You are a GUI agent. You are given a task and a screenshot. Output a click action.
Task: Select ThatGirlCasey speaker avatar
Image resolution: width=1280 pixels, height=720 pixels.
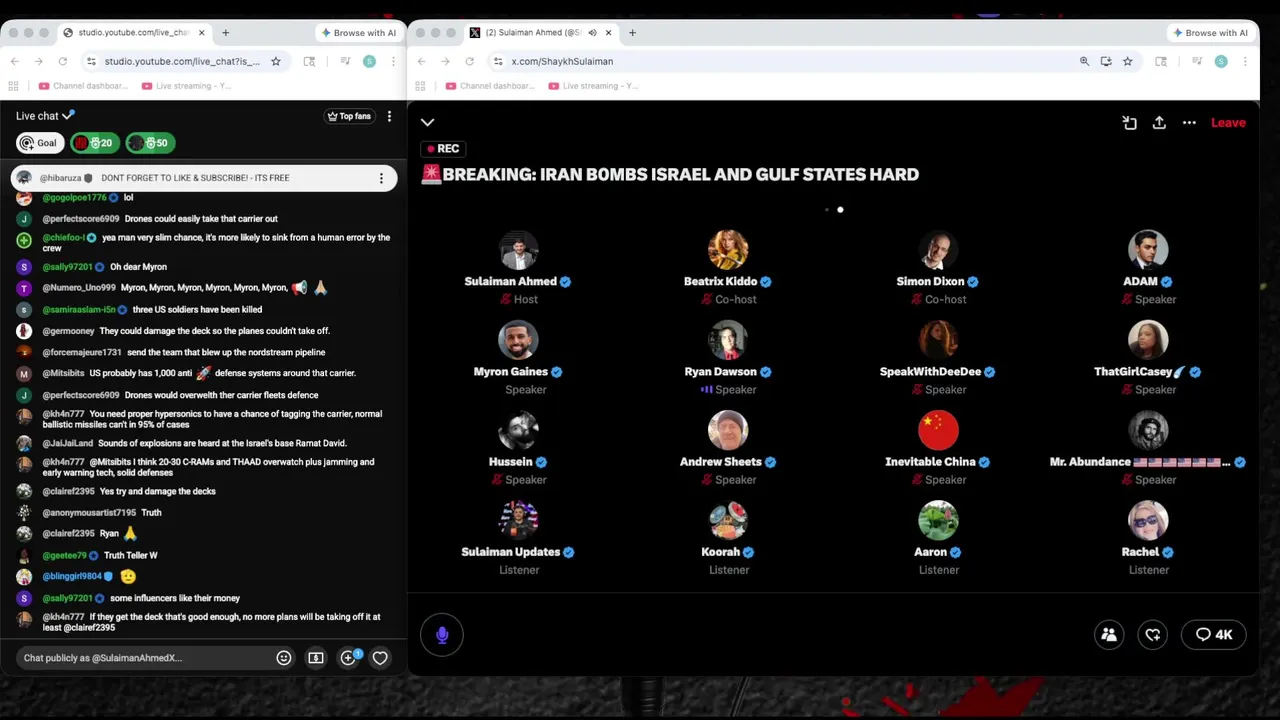point(1148,340)
